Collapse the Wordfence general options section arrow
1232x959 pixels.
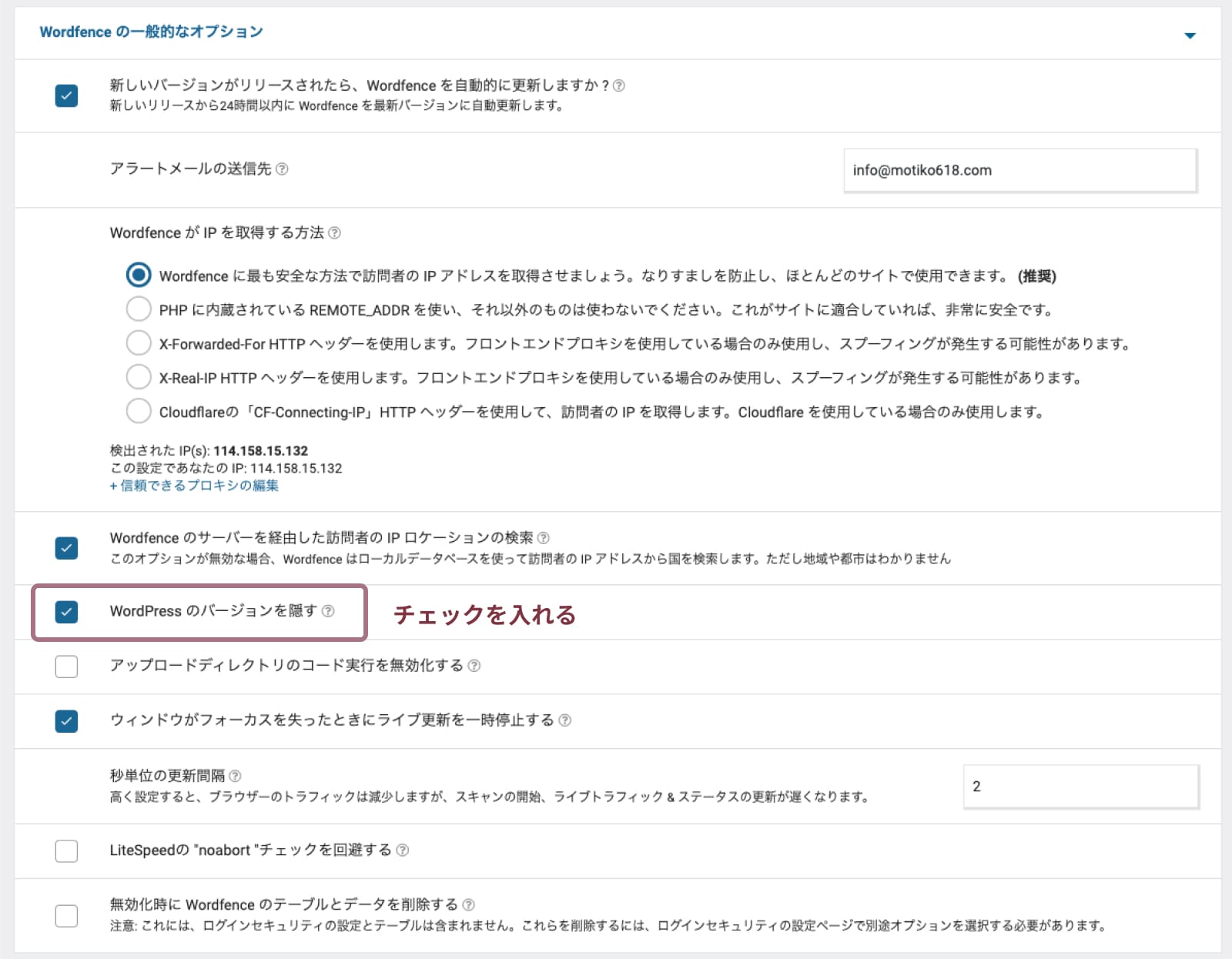tap(1190, 35)
